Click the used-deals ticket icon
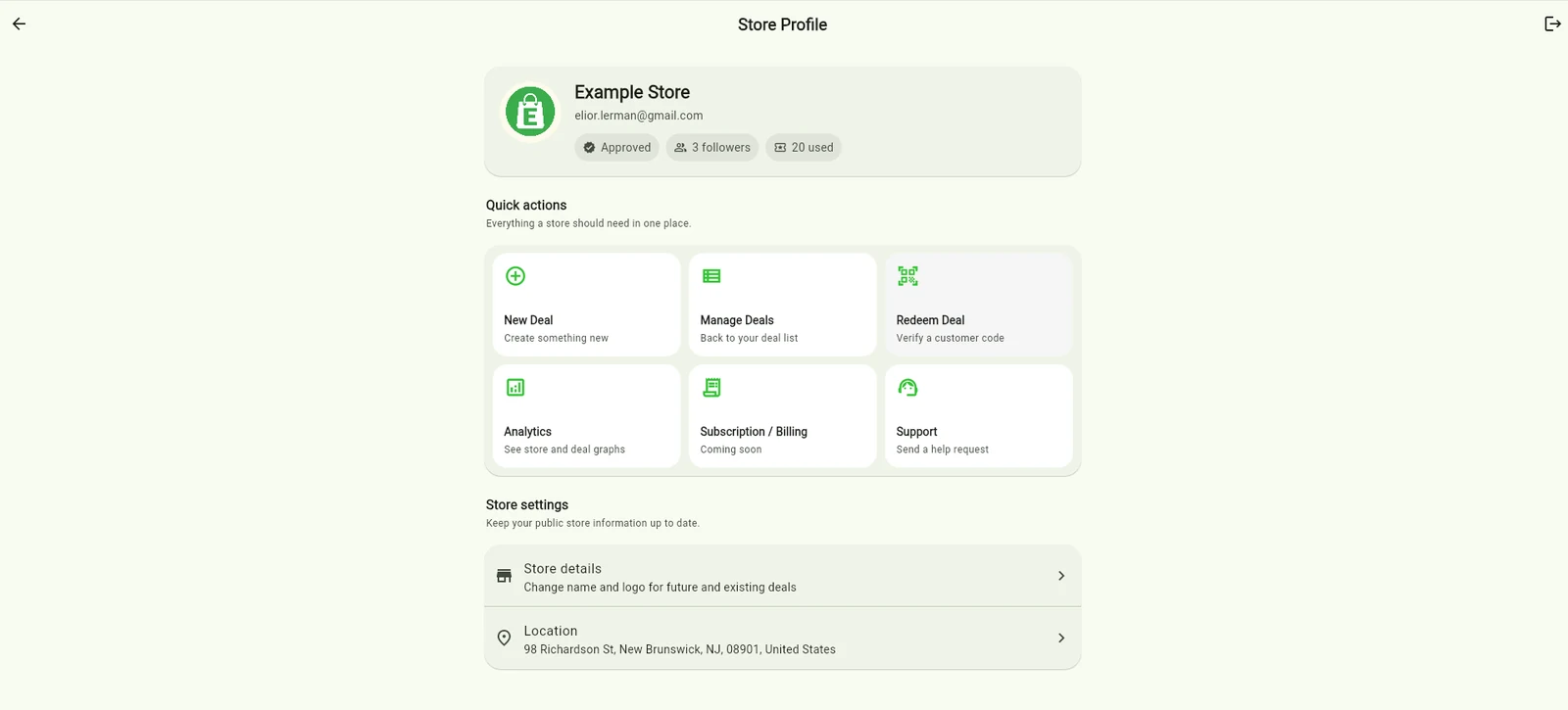This screenshot has width=1568, height=710. click(x=780, y=148)
